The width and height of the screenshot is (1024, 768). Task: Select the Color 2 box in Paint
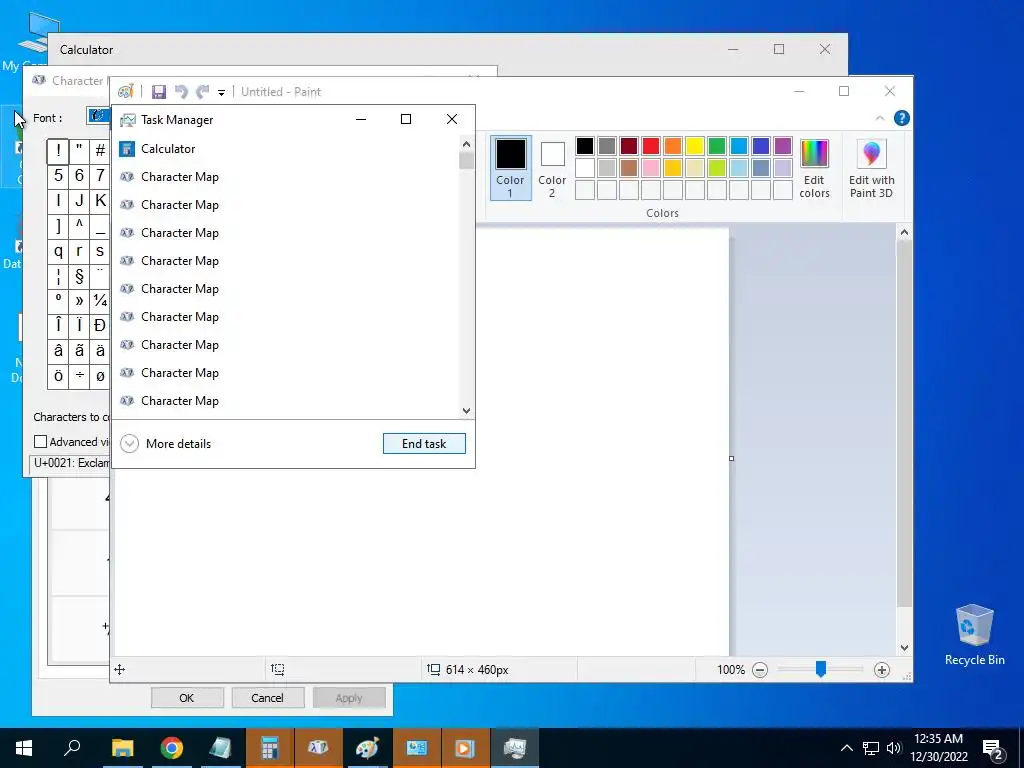point(552,167)
